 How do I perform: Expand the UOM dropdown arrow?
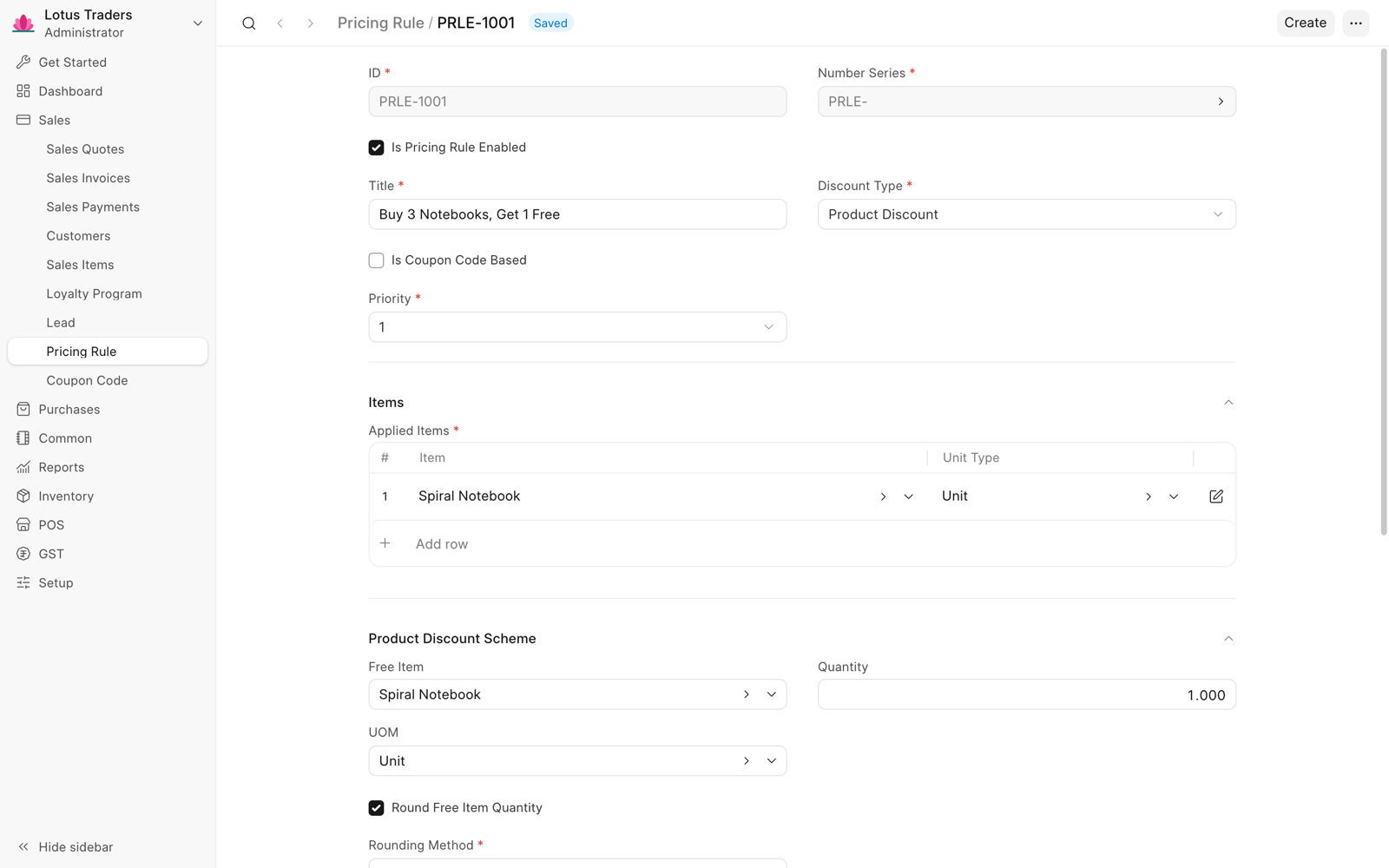click(x=771, y=761)
